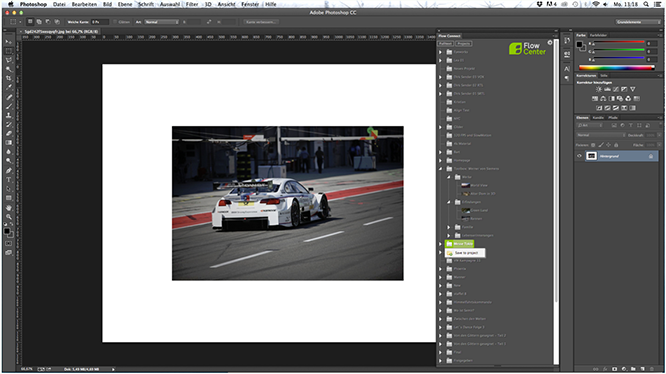Add a Channel Mixer adjustment
Viewport: 666px width, 374px height.
(628, 98)
